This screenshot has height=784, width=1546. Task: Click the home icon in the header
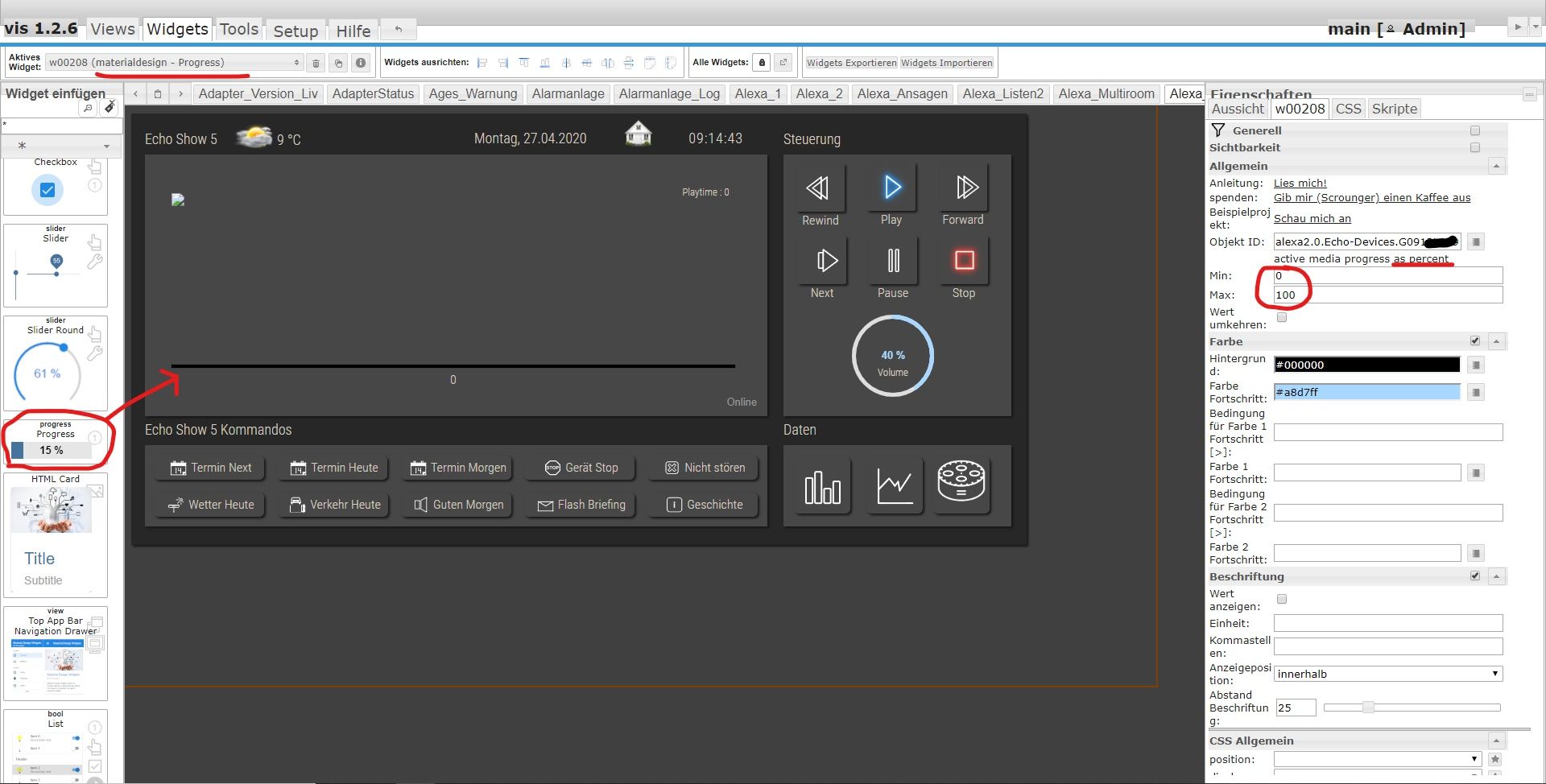coord(639,134)
